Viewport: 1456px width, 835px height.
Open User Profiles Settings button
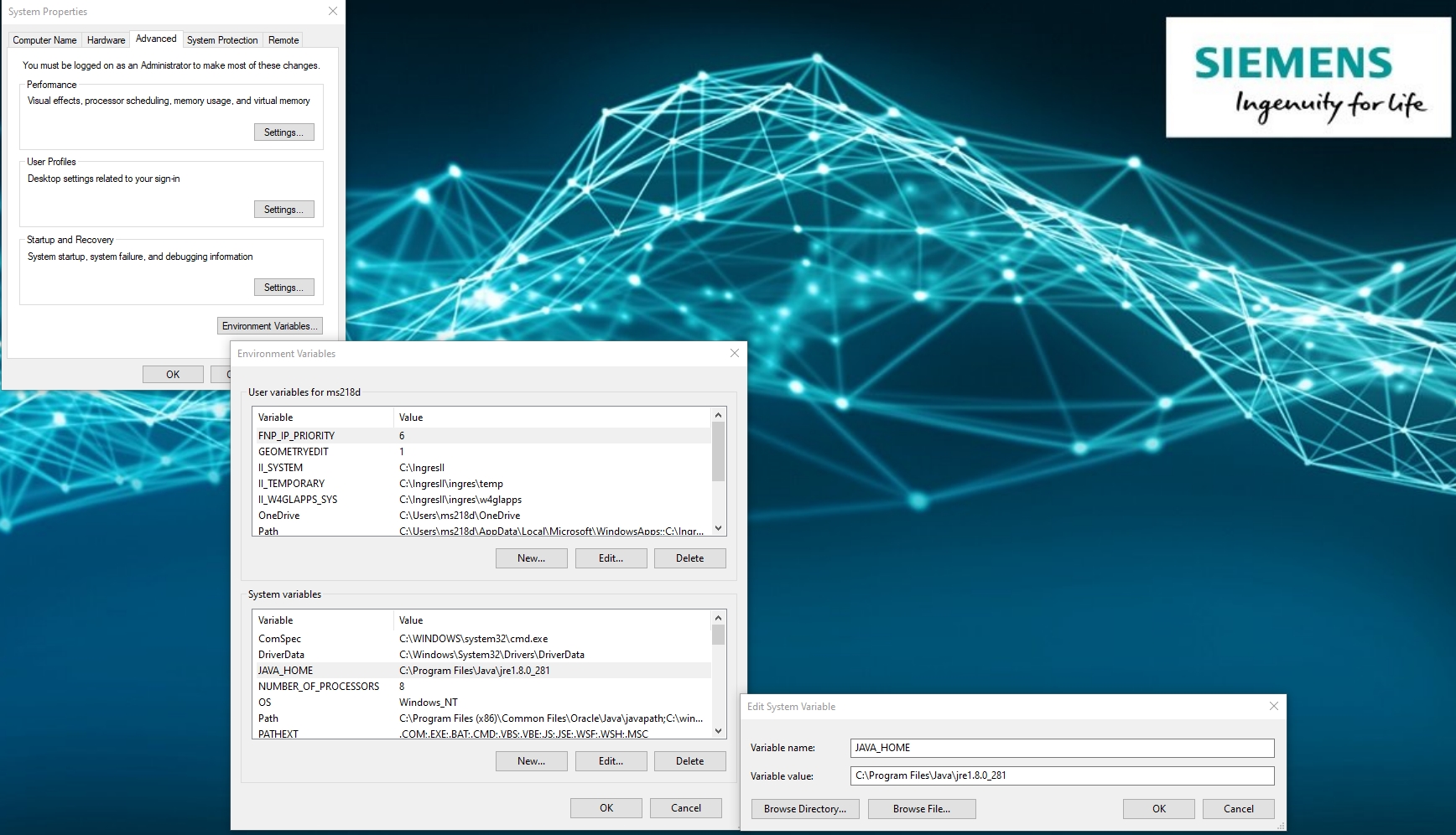tap(283, 210)
